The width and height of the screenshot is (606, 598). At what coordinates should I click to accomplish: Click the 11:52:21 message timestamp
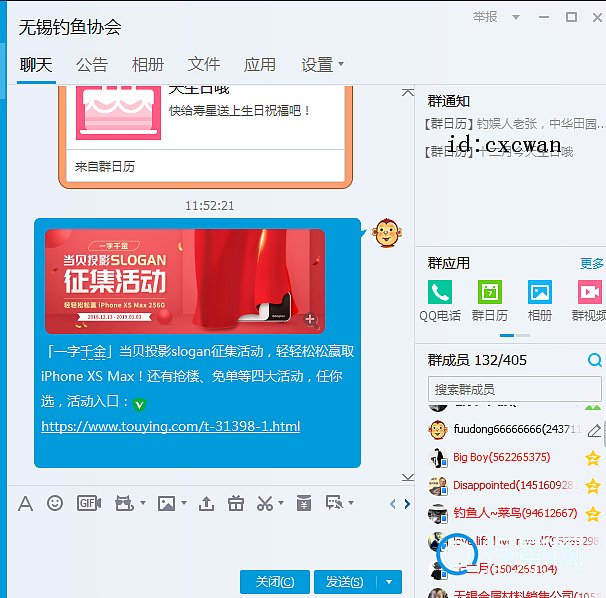coord(209,206)
